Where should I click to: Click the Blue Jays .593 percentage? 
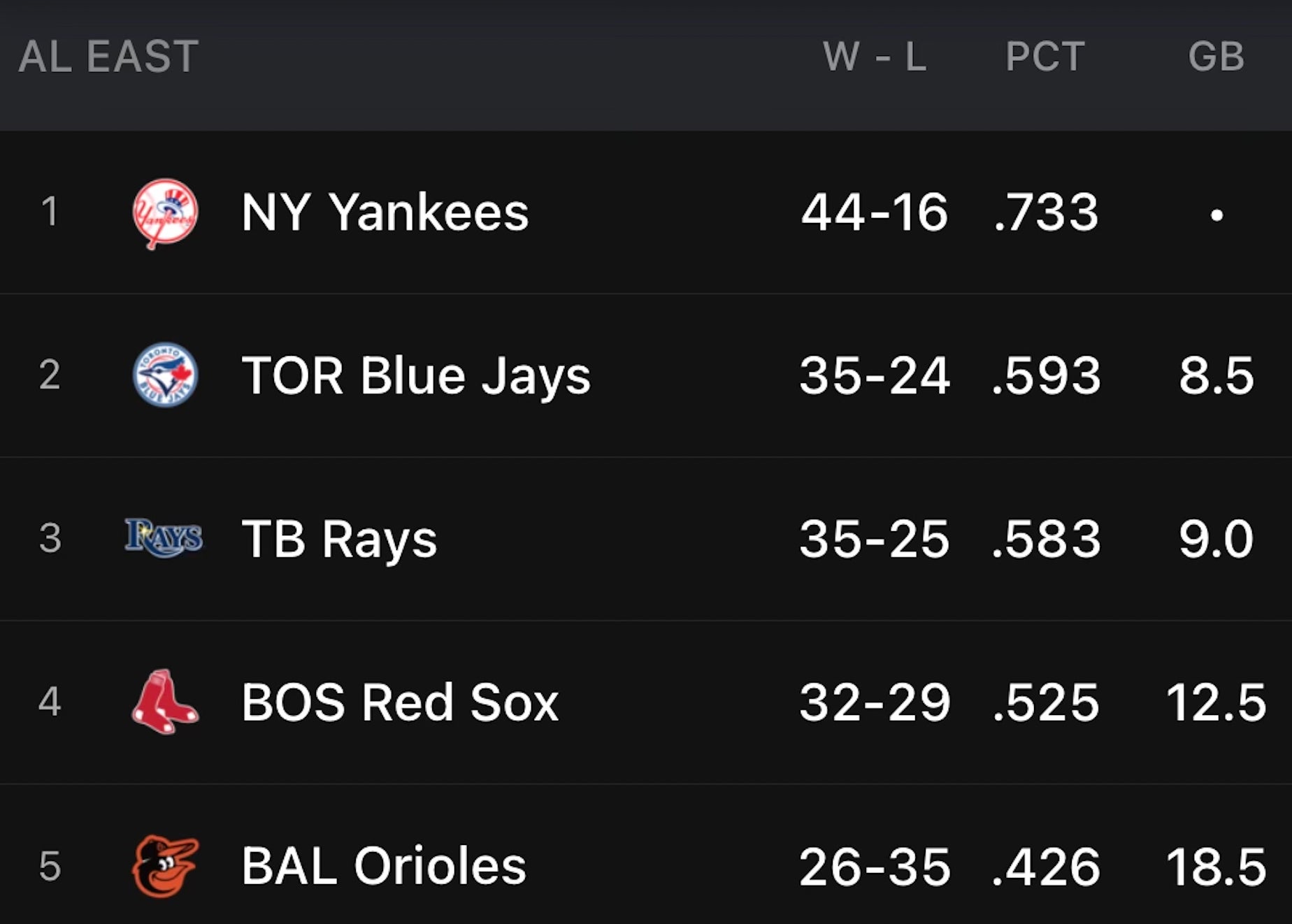tap(1046, 376)
